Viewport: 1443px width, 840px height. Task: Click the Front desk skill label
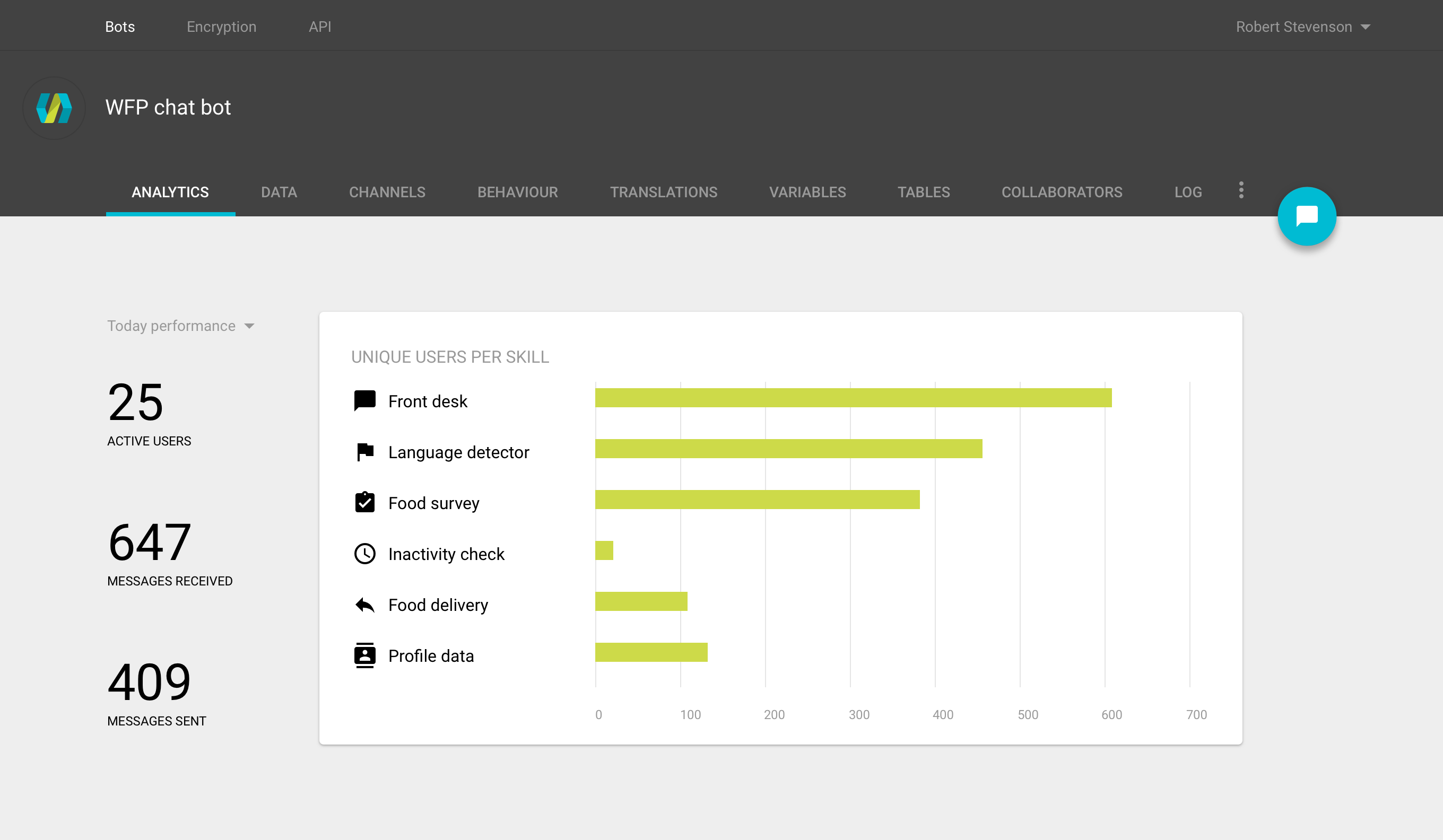point(427,401)
